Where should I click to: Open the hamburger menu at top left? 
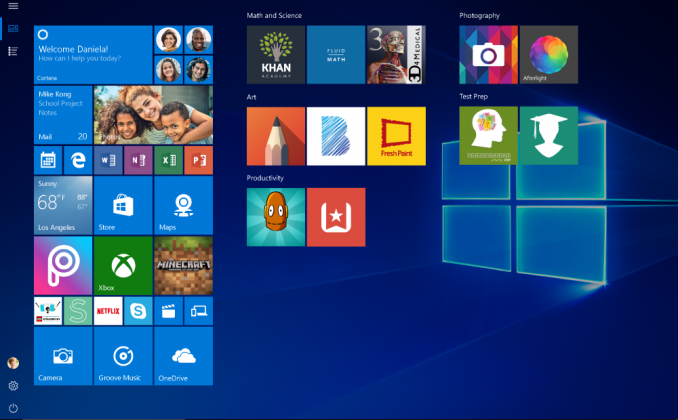(13, 6)
